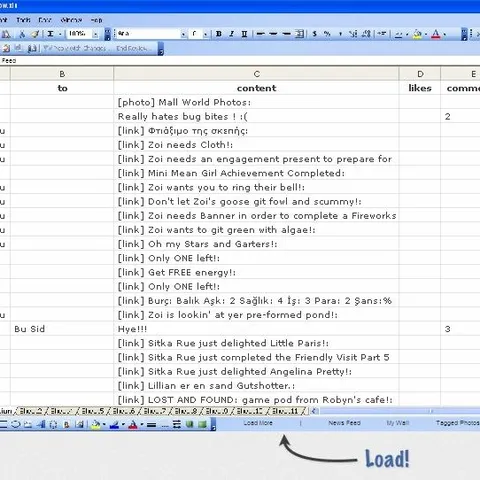Click the Cut scissors icon
The image size is (480, 480).
tap(22, 34)
